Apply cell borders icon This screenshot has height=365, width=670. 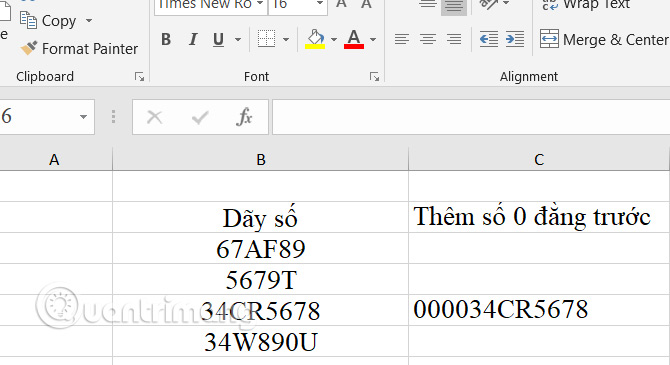click(x=266, y=39)
